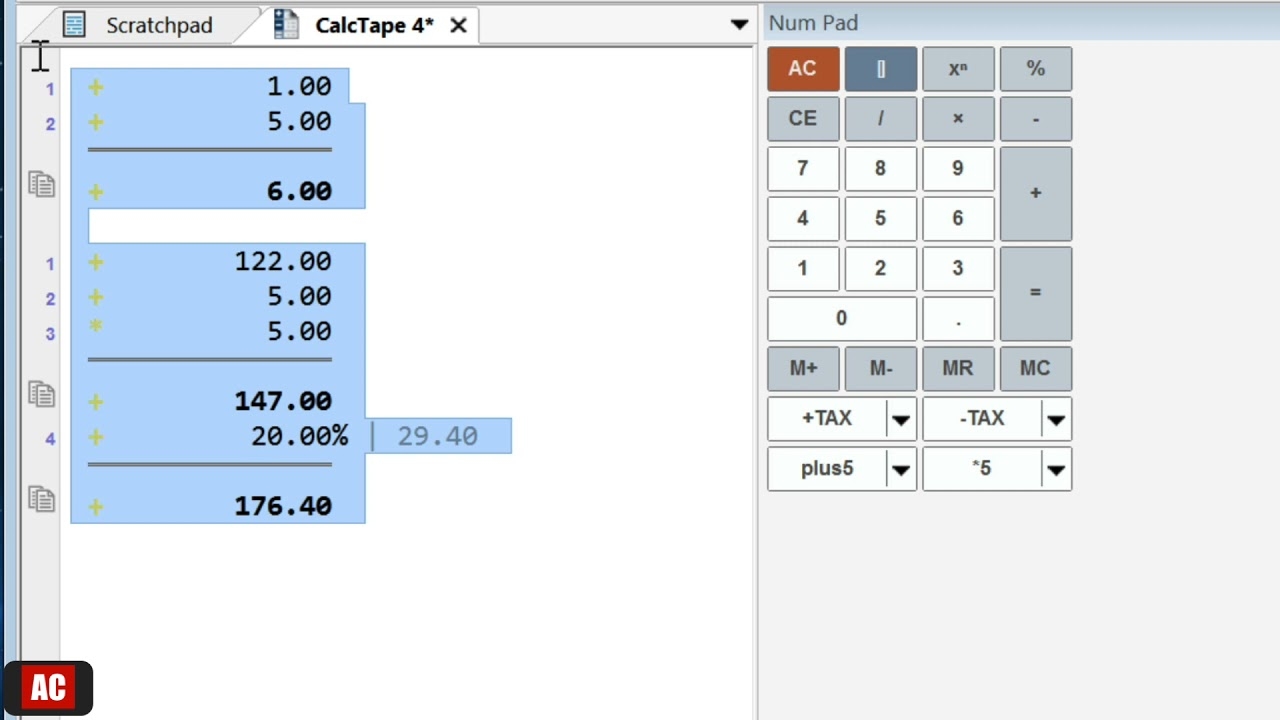Image resolution: width=1280 pixels, height=720 pixels.
Task: Click the divide key
Action: point(880,119)
